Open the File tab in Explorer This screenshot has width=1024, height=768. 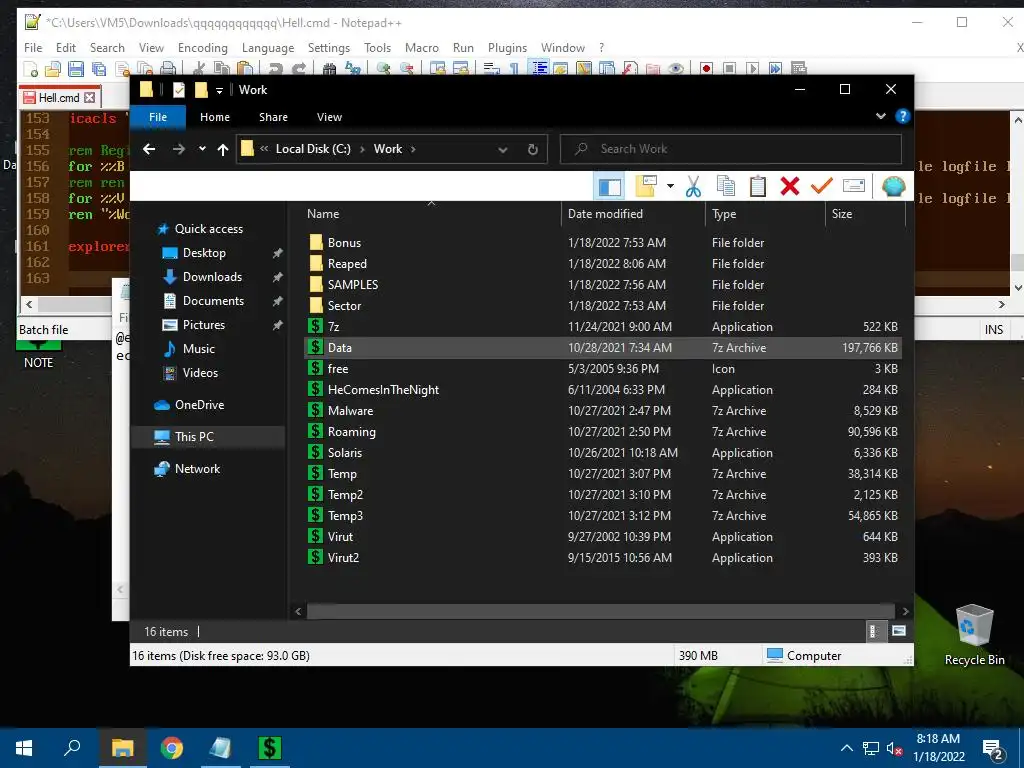(158, 117)
